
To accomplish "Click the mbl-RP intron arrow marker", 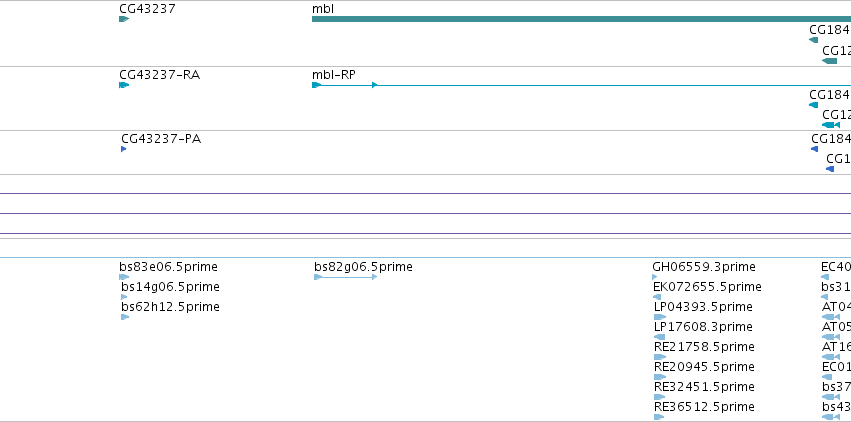I will (x=374, y=85).
